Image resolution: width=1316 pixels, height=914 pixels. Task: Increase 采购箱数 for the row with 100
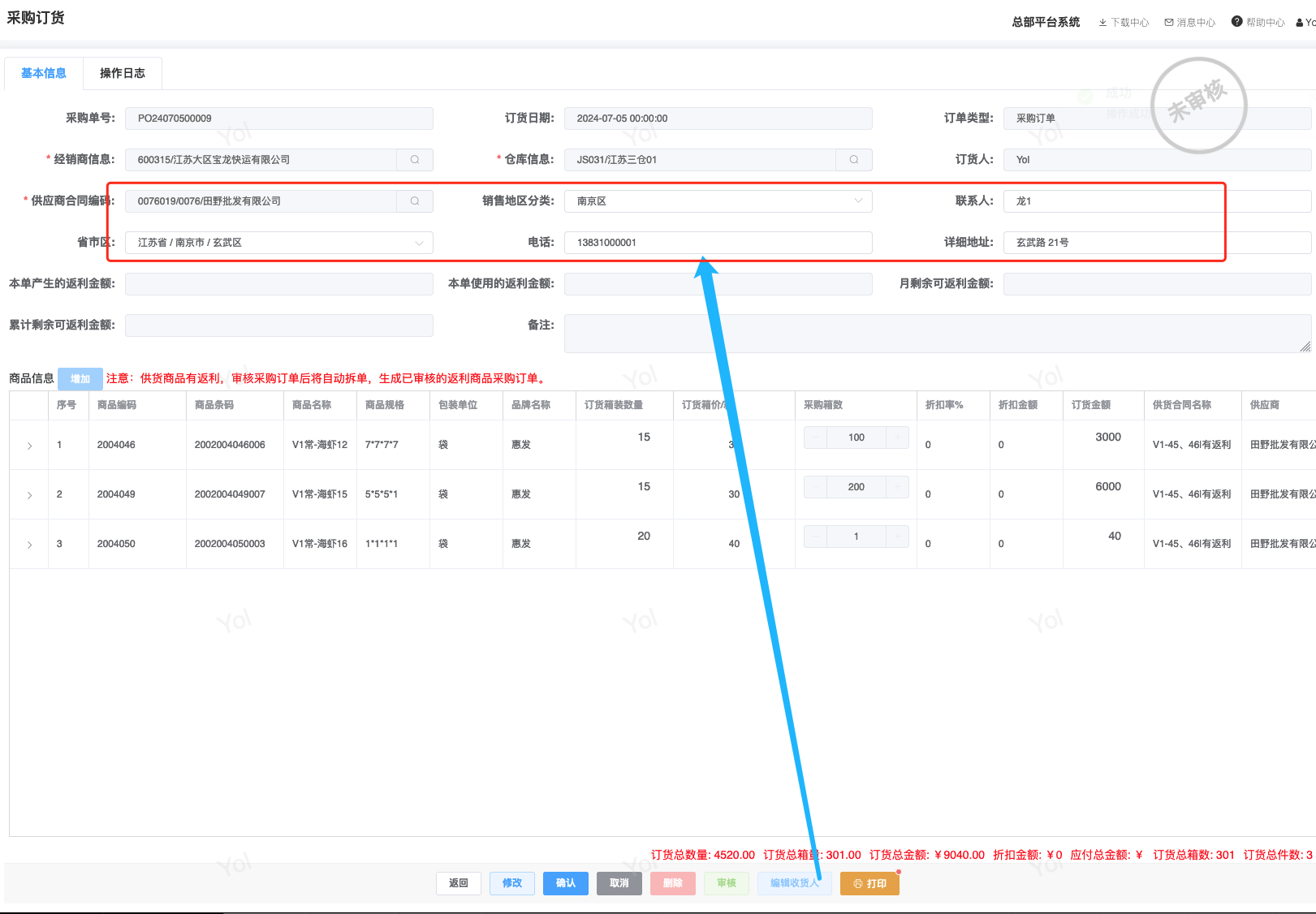898,438
